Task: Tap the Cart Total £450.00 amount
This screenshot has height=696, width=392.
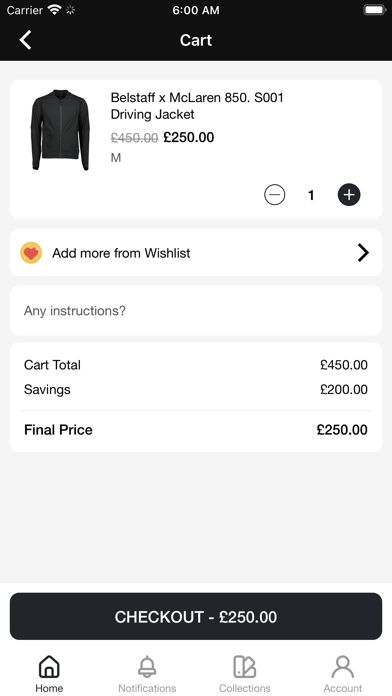Action: click(344, 365)
